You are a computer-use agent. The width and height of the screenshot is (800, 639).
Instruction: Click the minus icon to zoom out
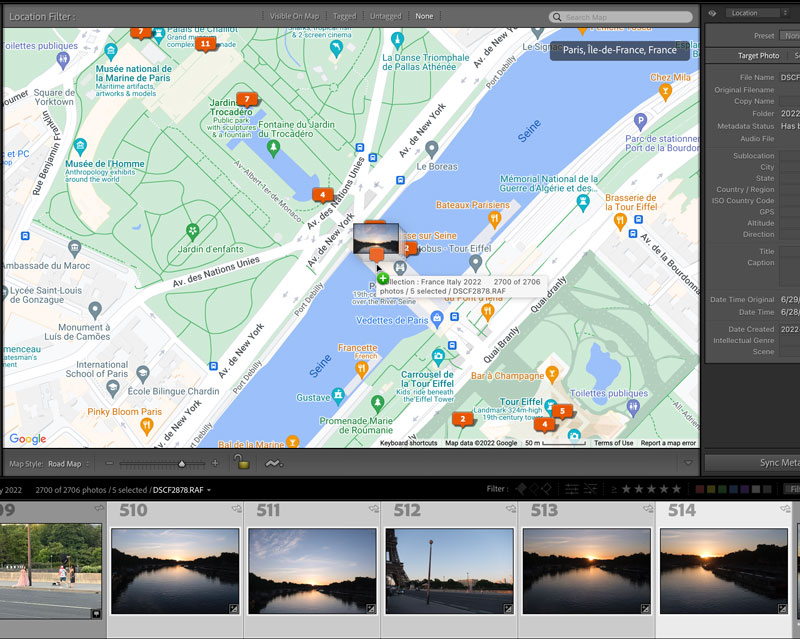click(x=109, y=464)
